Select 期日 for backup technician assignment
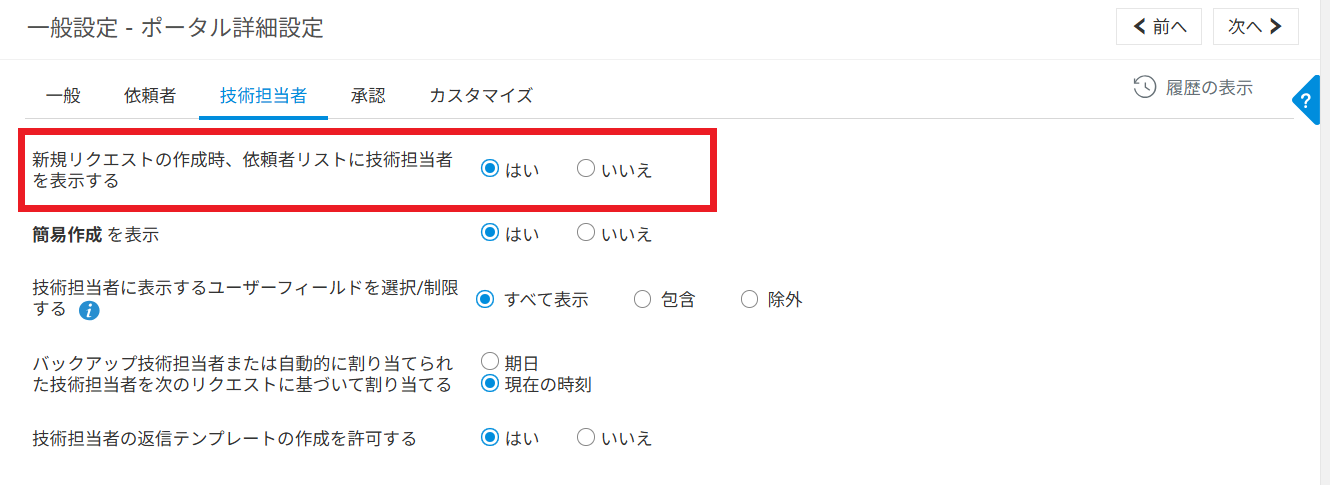 [x=490, y=361]
